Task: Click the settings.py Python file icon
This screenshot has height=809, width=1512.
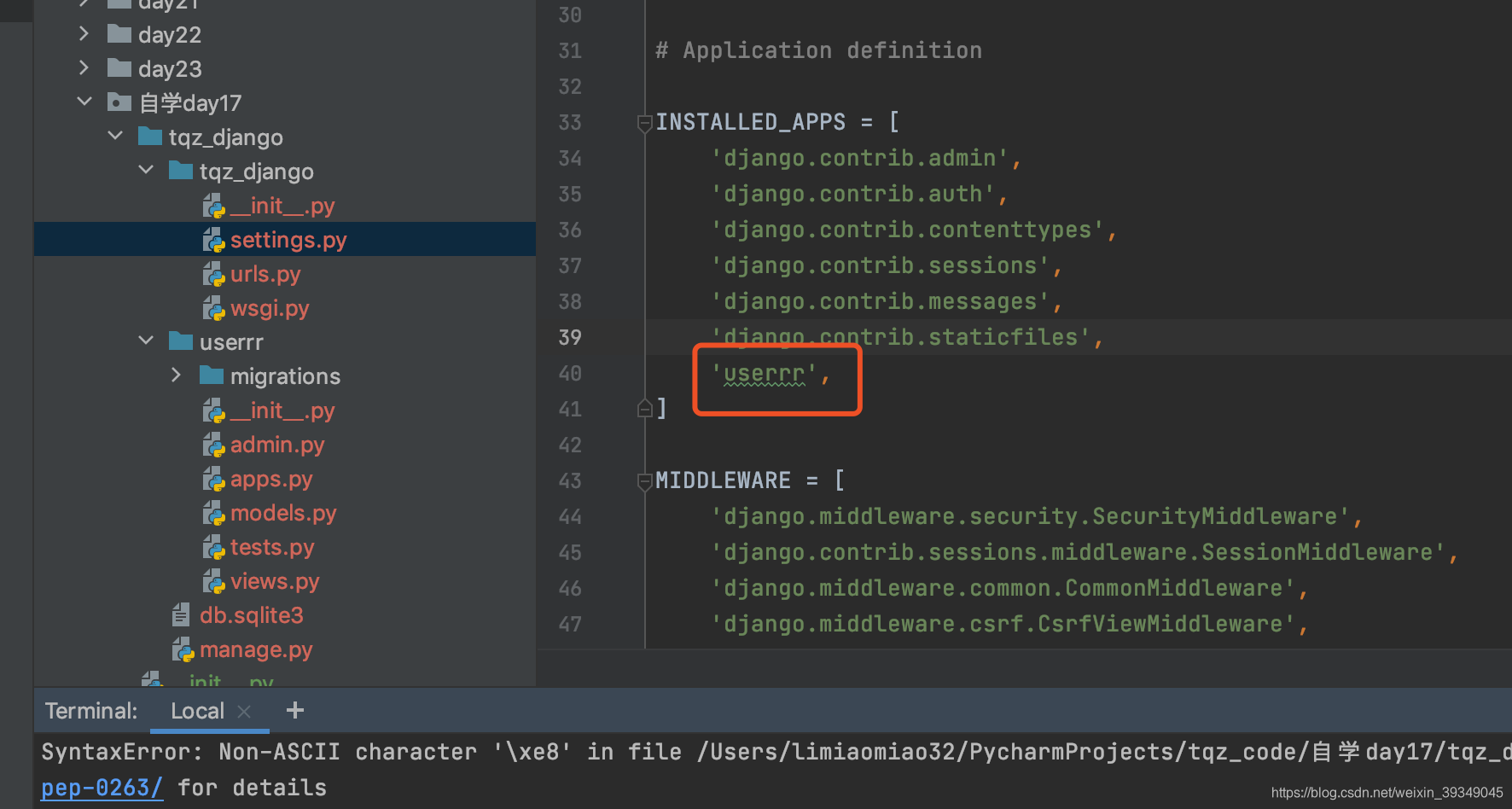Action: click(213, 240)
